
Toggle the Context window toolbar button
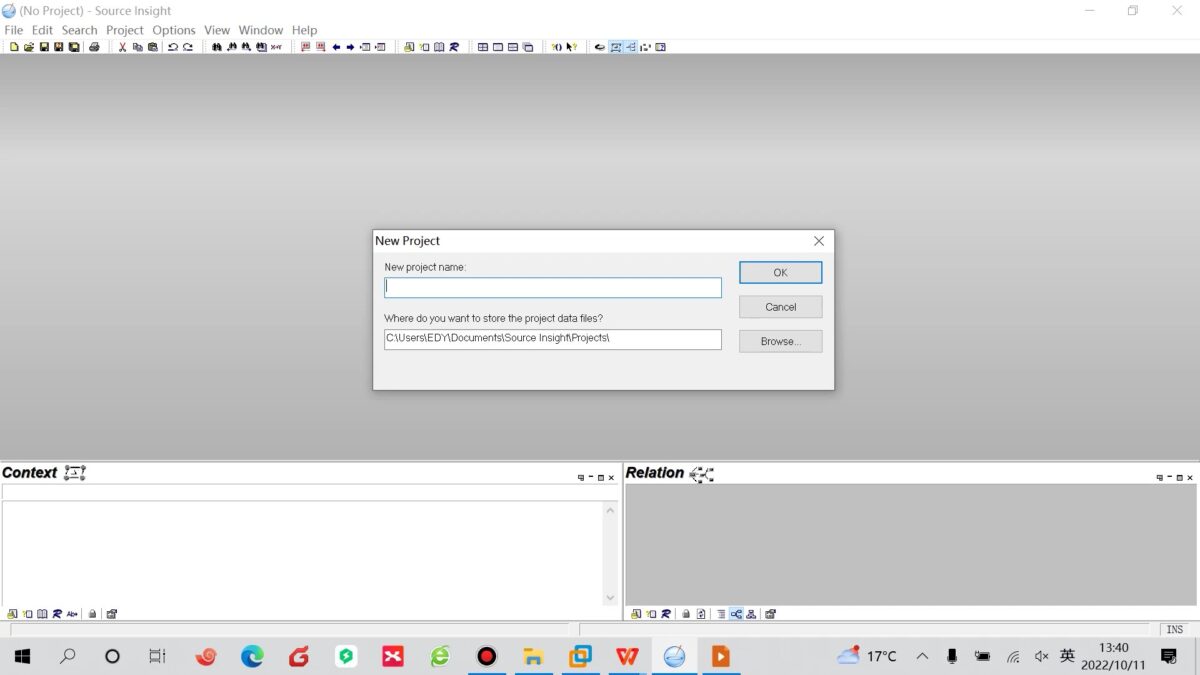[616, 47]
